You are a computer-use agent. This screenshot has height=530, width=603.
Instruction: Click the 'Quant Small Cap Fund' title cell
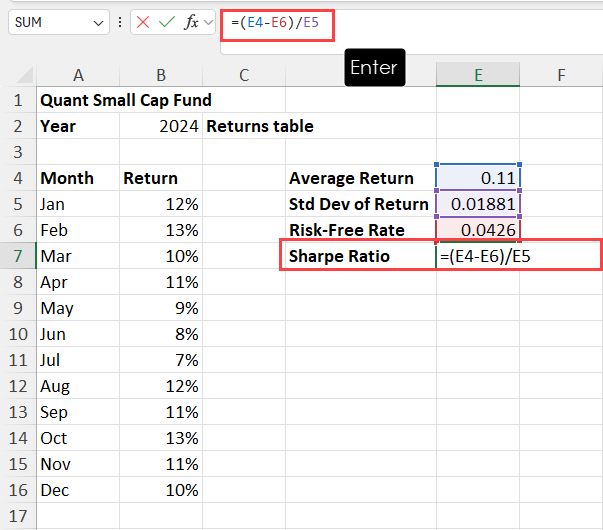tap(126, 100)
